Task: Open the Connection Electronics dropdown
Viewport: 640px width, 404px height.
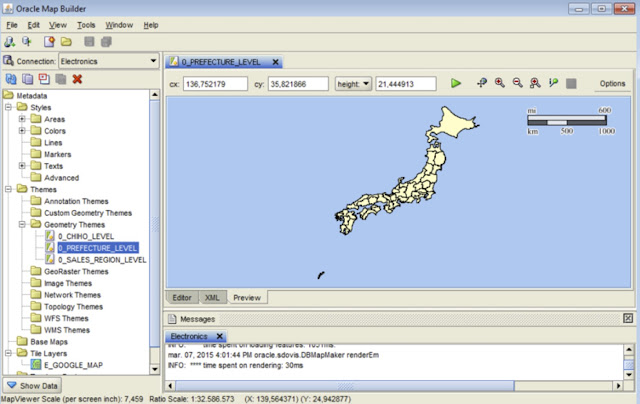Action: tap(153, 61)
